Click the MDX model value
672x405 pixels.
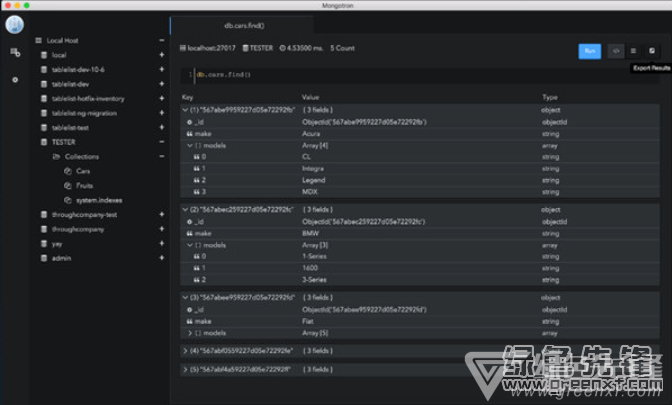pos(310,192)
